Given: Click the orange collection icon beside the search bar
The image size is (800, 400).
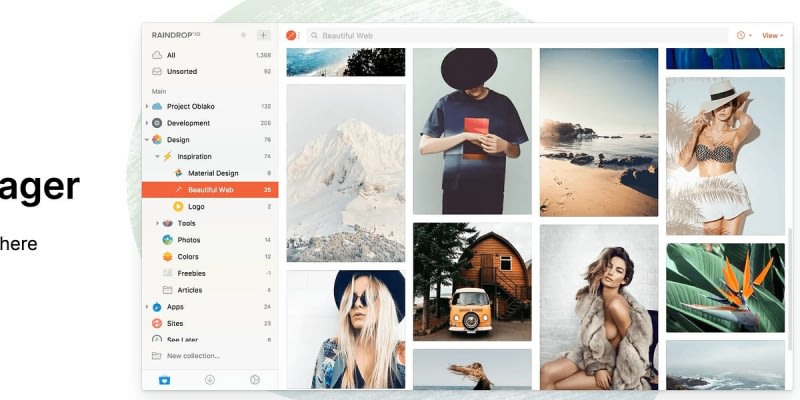Looking at the screenshot, I should [291, 35].
